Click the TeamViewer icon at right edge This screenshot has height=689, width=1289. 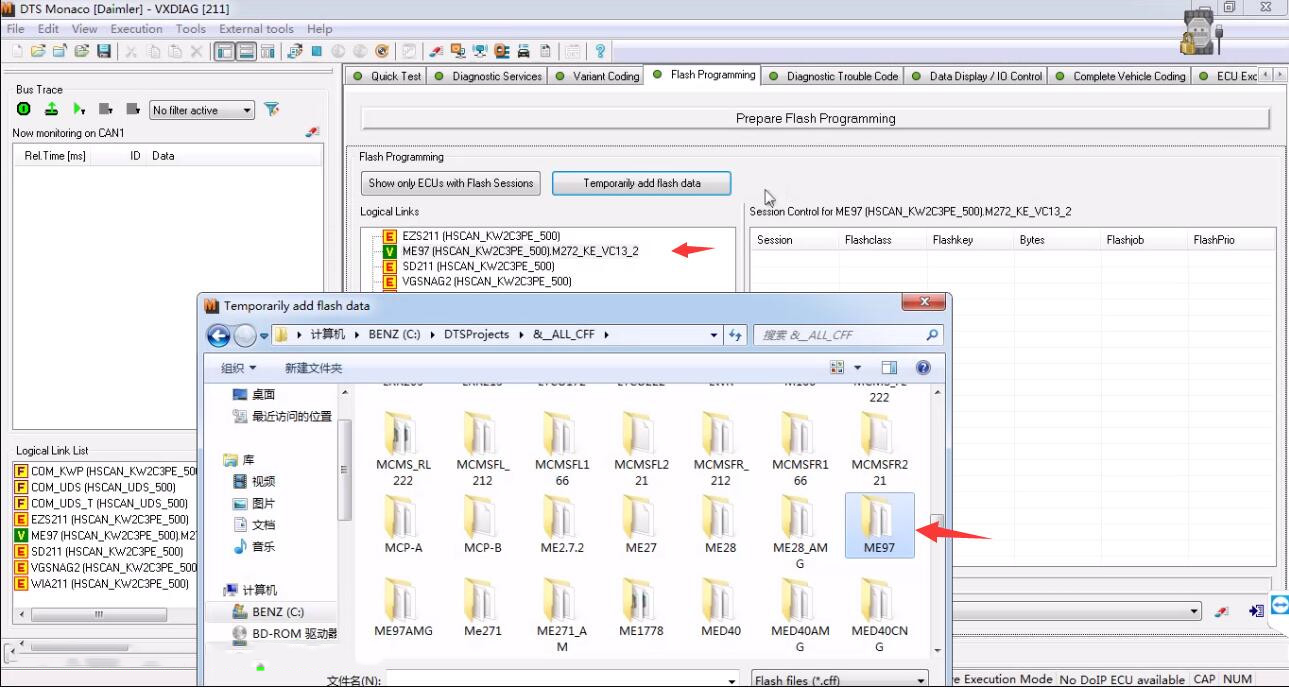coord(1279,605)
